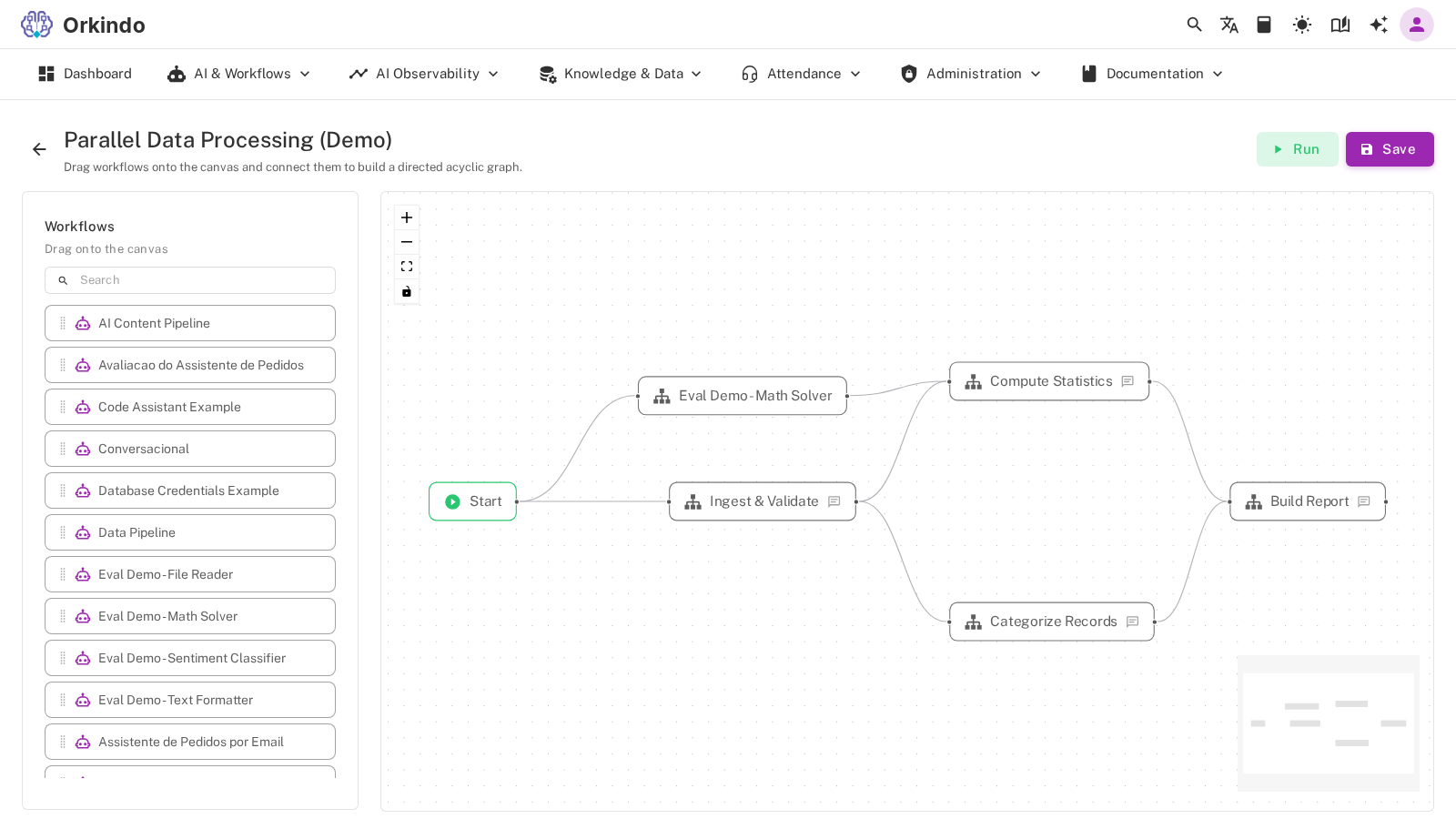Open the calculator icon in header

tap(1264, 25)
